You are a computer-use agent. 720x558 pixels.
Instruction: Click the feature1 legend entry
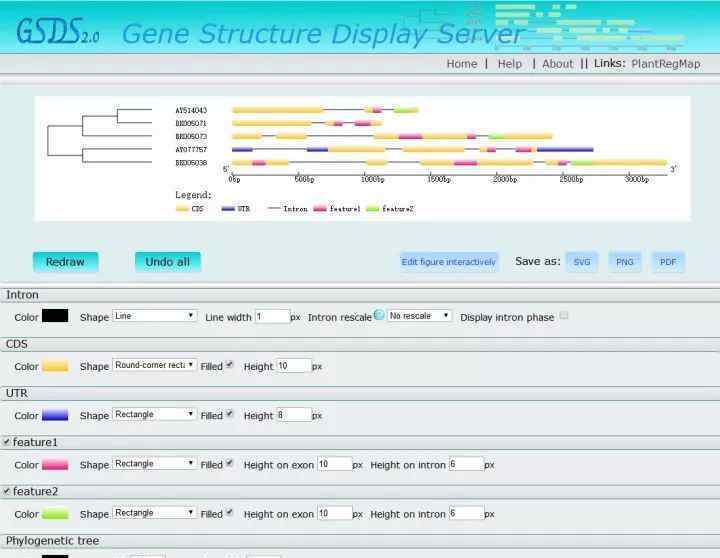337,209
